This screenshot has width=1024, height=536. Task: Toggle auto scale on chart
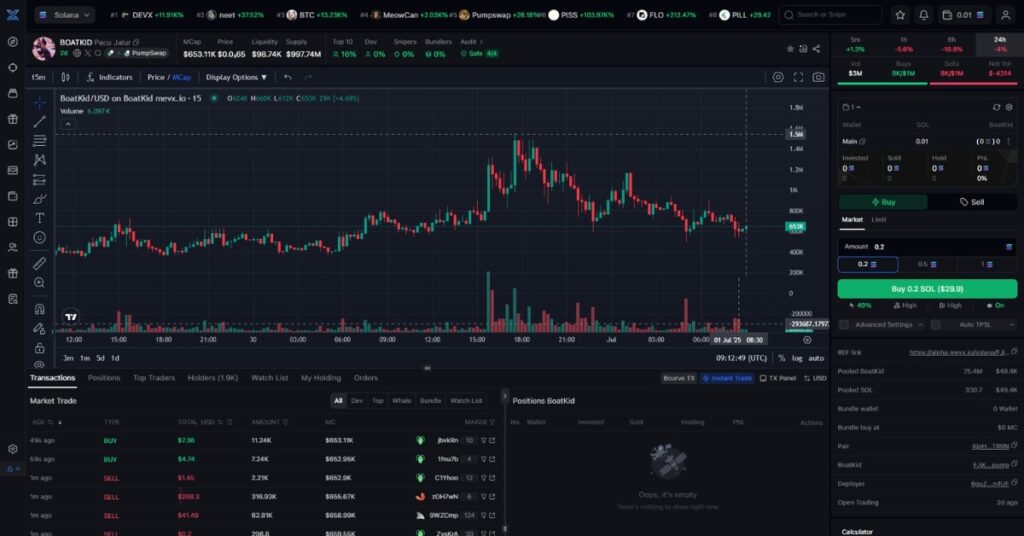[816, 358]
